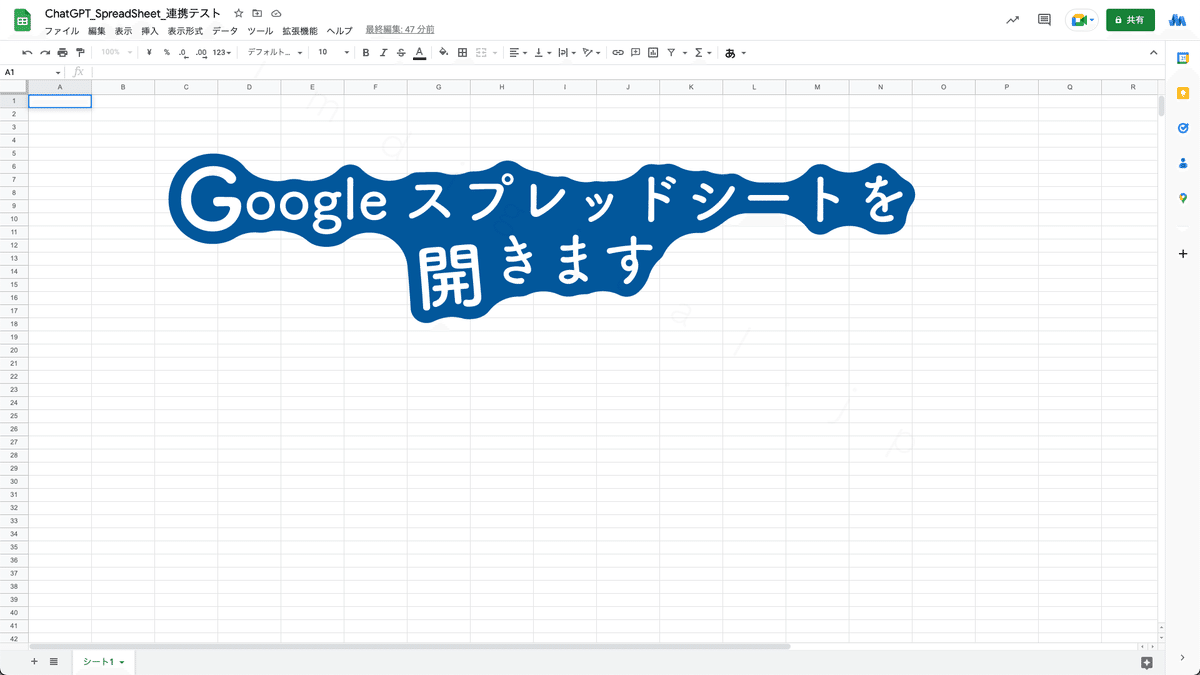Click the Undo arrow in the toolbar
The height and width of the screenshot is (675, 1200).
[x=27, y=52]
